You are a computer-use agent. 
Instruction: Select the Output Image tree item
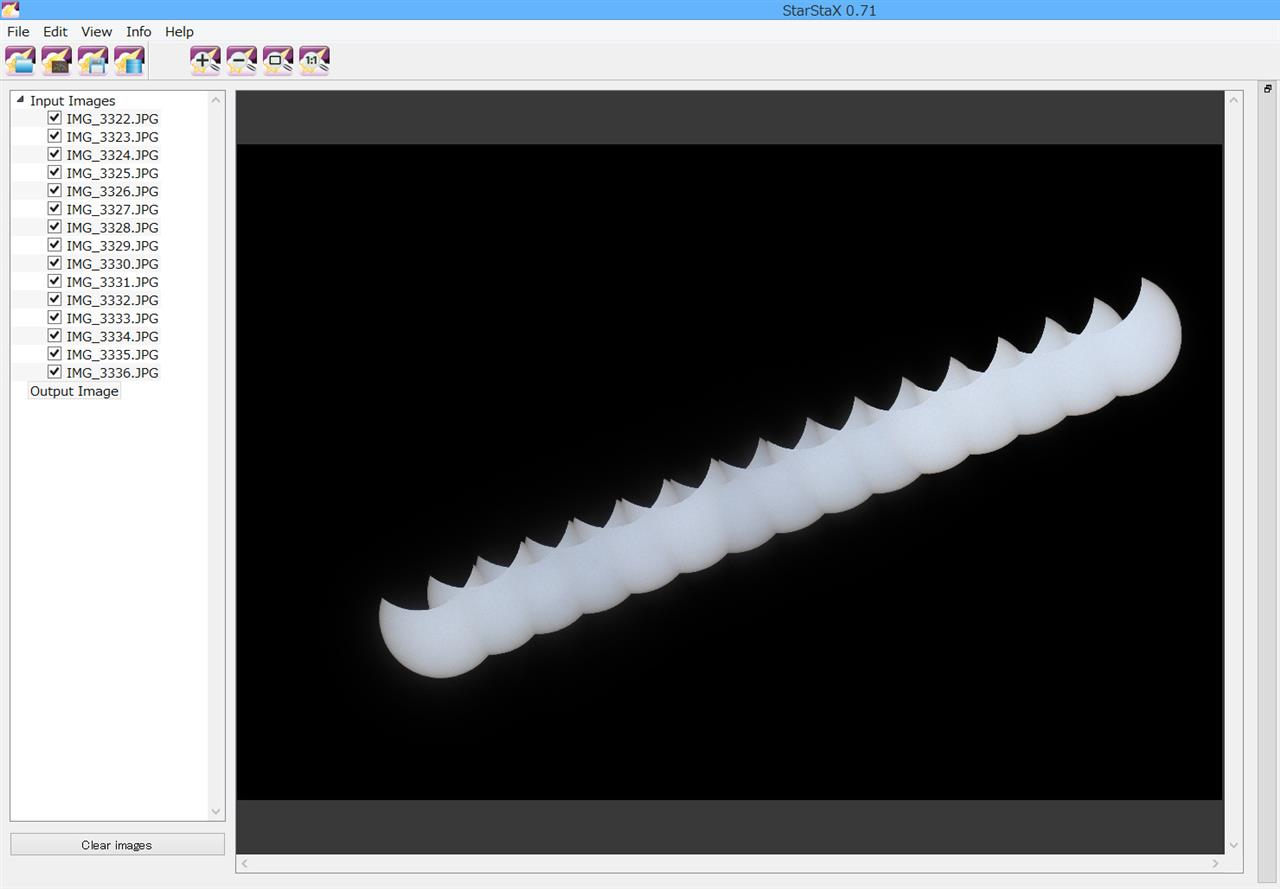(74, 391)
